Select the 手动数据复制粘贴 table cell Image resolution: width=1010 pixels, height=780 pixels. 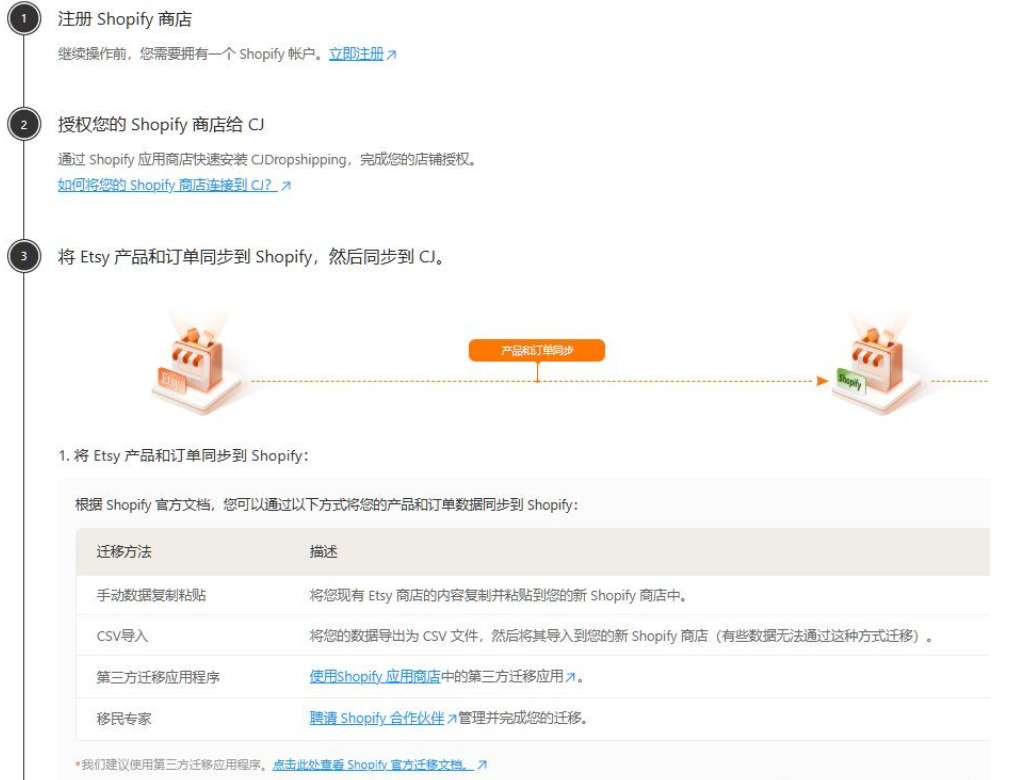pos(151,595)
